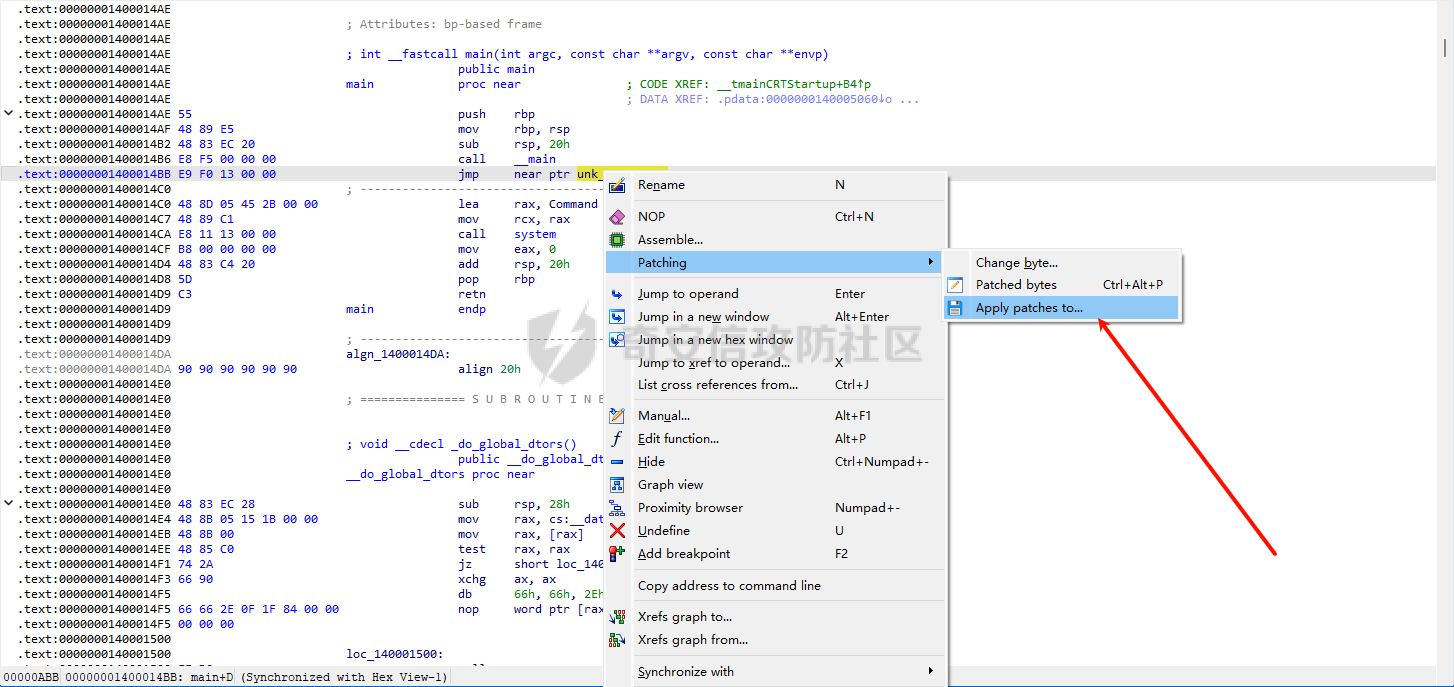Click the Apply patches save icon
Screen dimensions: 1454x687
[x=955, y=309]
